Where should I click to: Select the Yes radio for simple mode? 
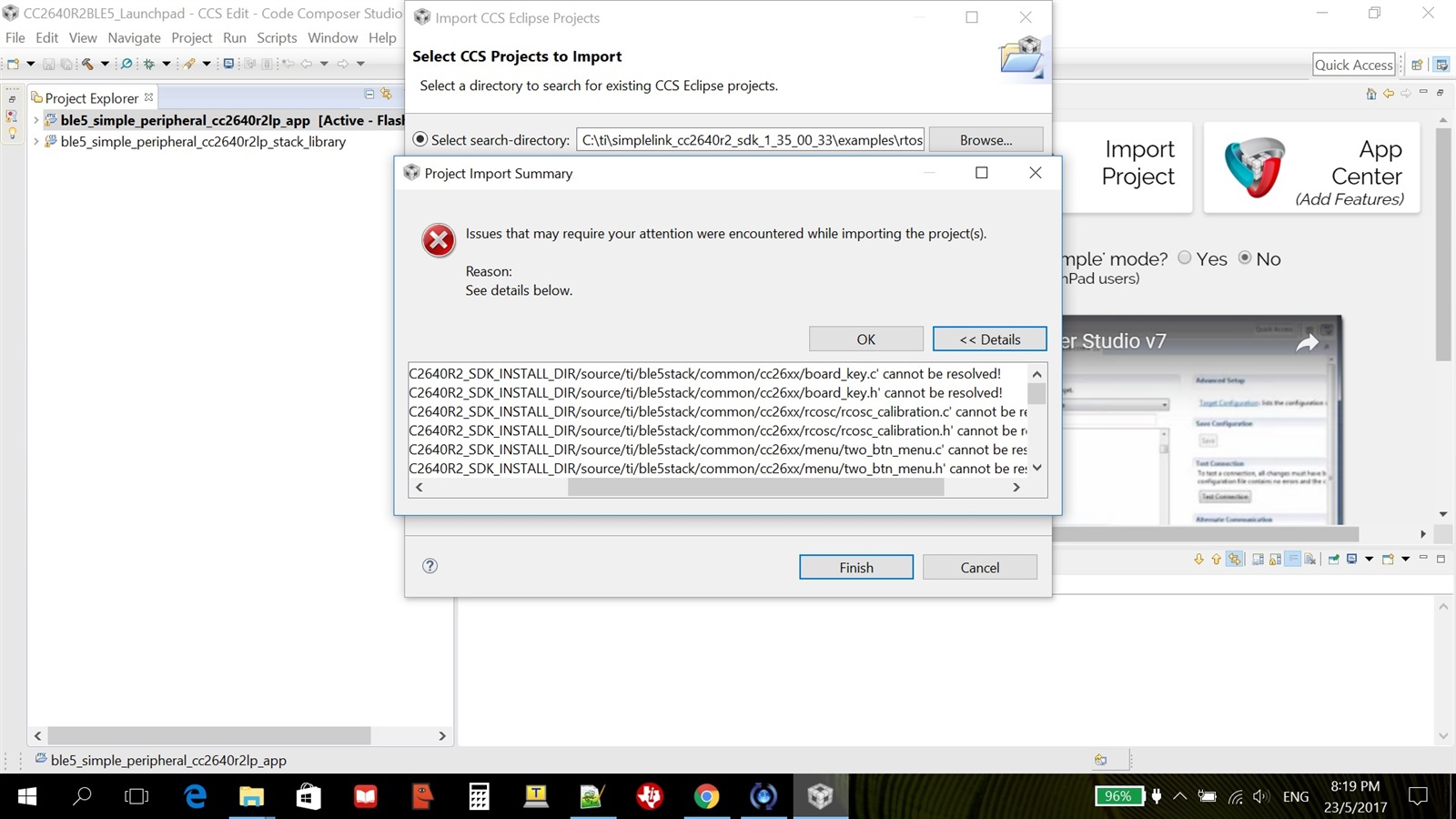coord(1185,258)
